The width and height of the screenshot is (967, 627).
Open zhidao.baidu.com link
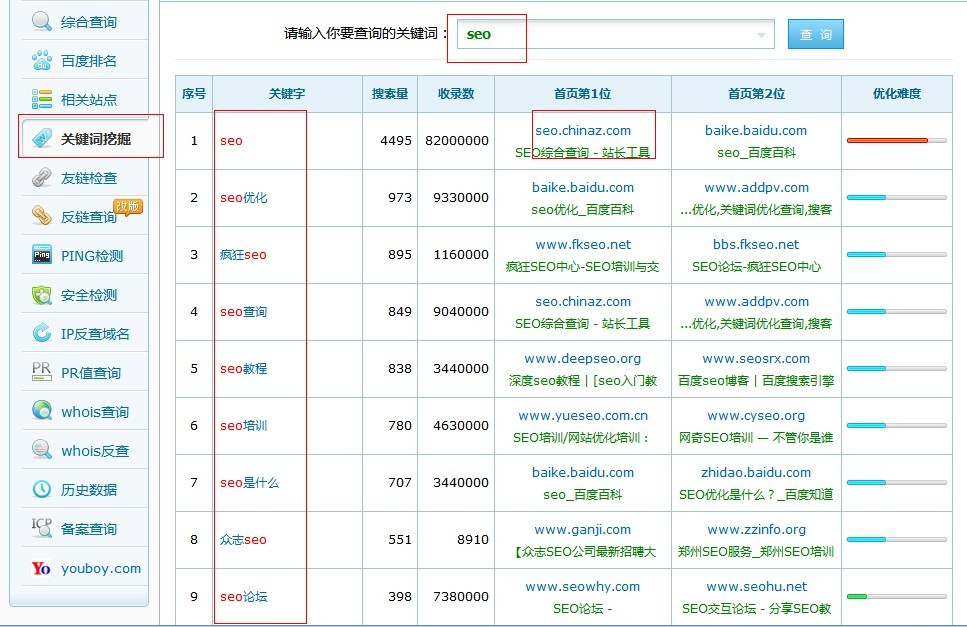(756, 472)
